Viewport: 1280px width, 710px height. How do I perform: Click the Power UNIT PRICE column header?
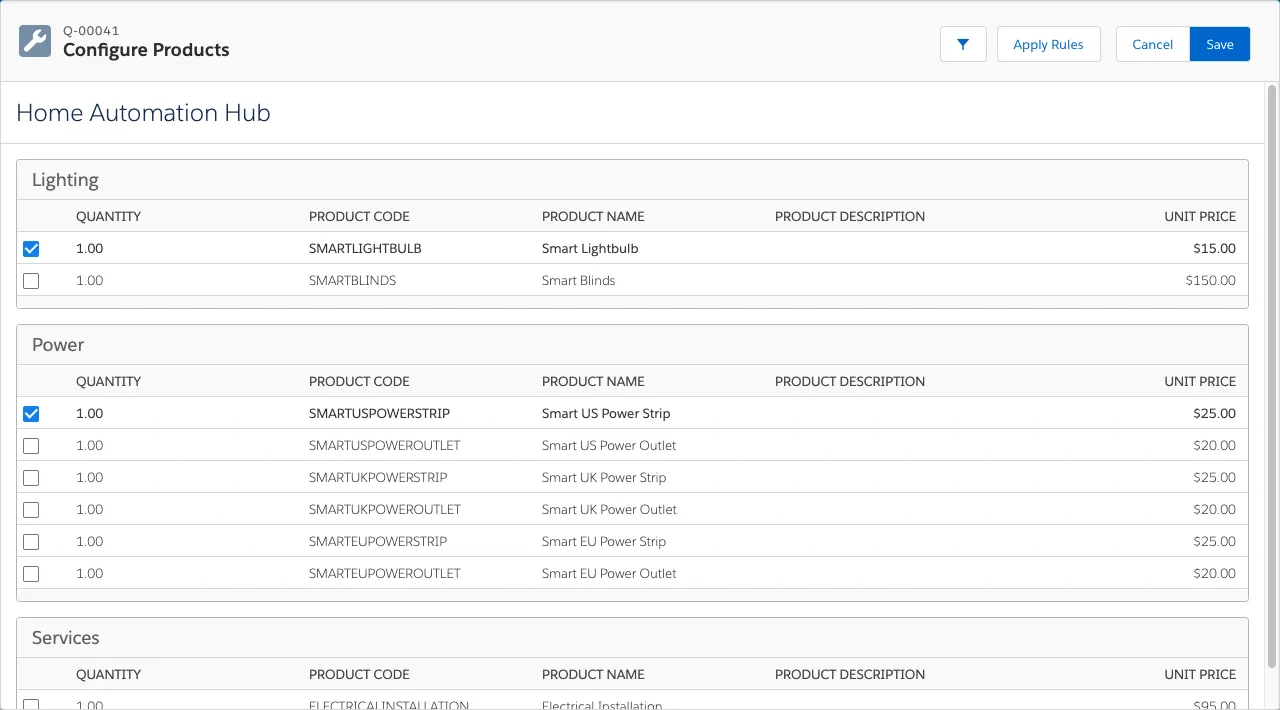click(x=1200, y=381)
